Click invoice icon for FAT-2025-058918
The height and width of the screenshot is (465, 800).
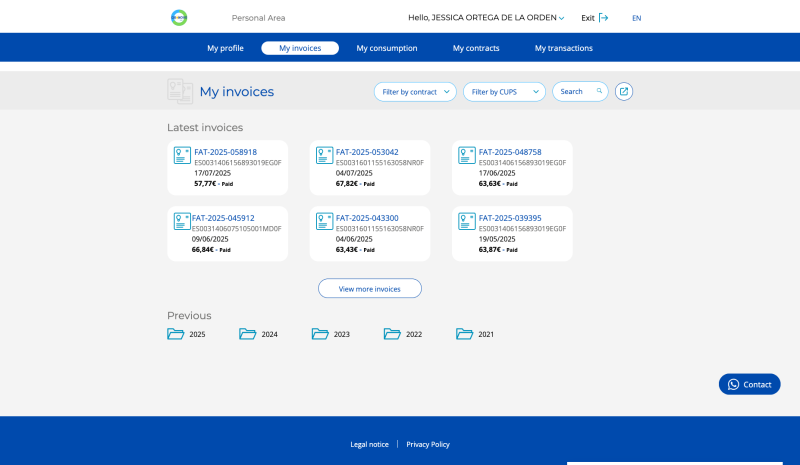[182, 155]
